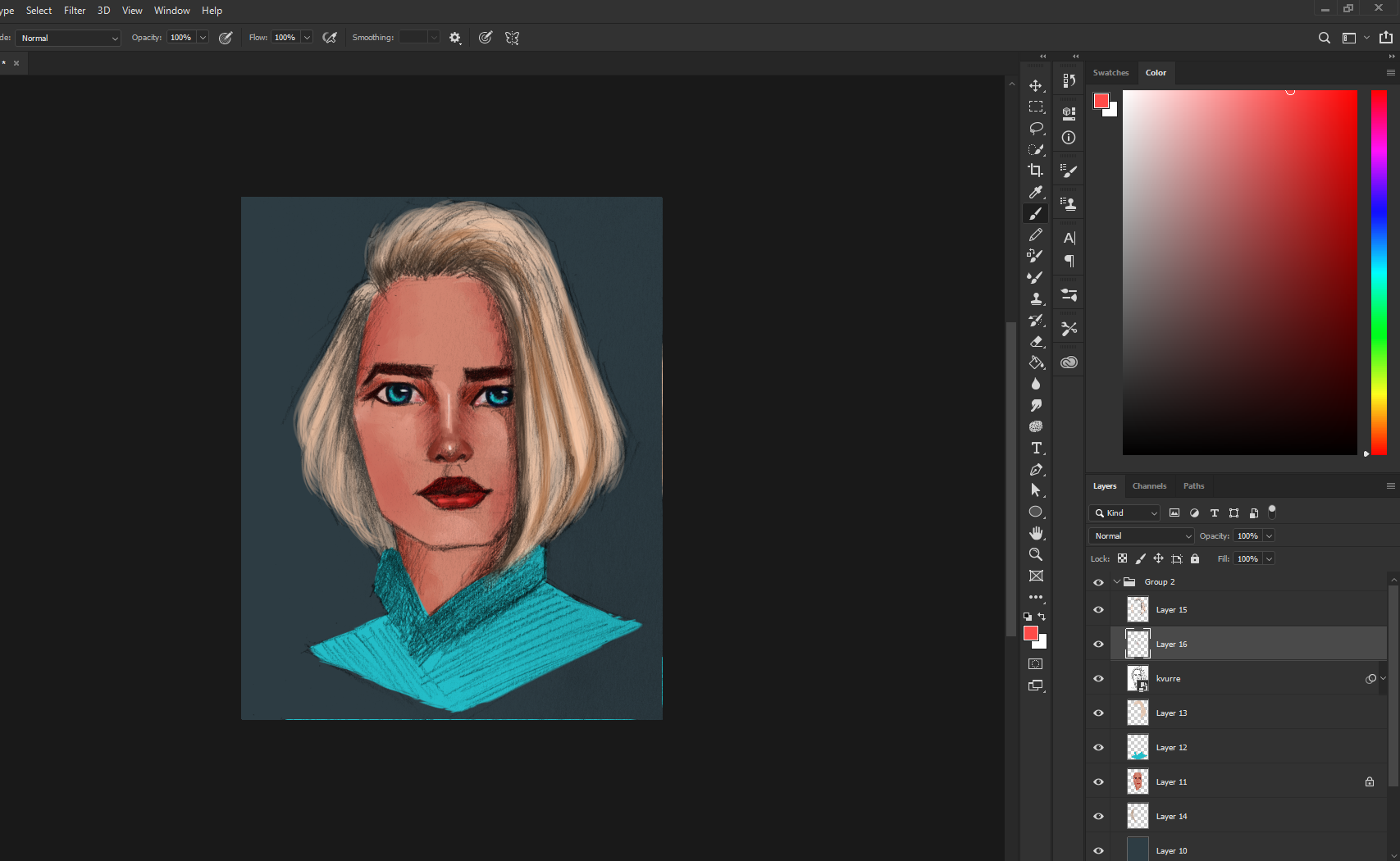Open the Search magnifier in options bar

click(1324, 38)
